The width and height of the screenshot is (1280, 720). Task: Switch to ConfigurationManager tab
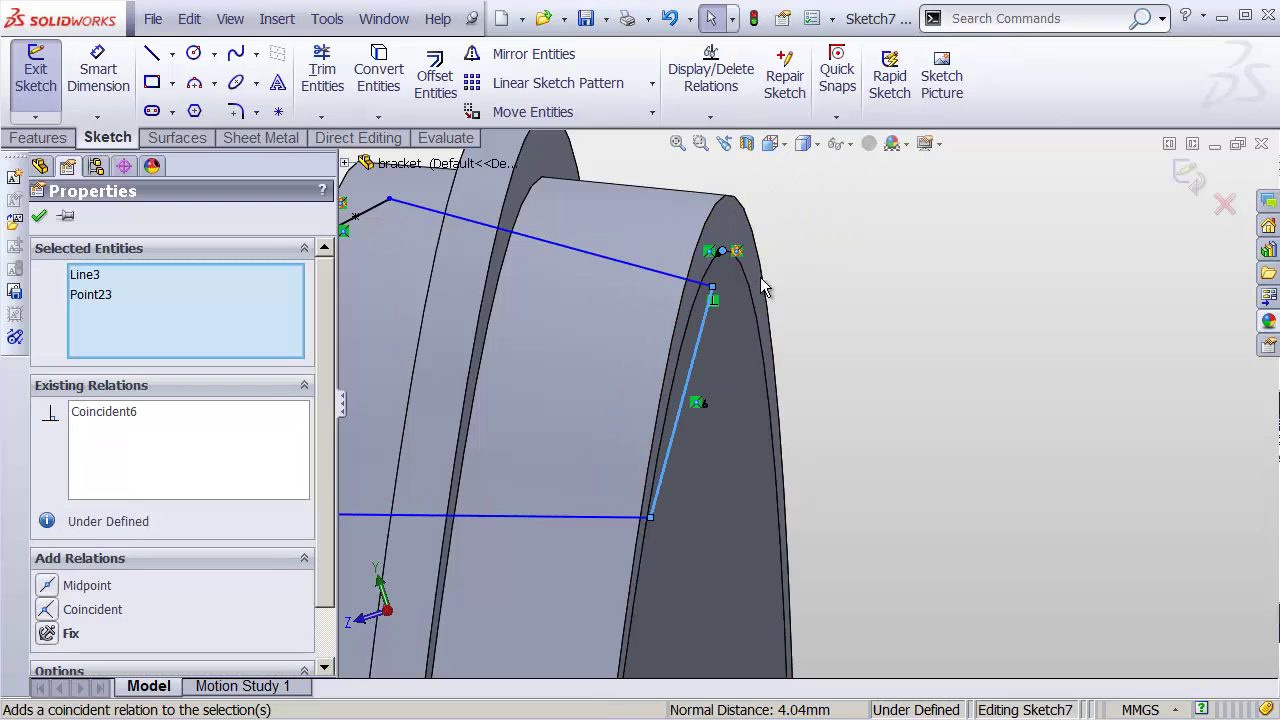click(x=96, y=166)
